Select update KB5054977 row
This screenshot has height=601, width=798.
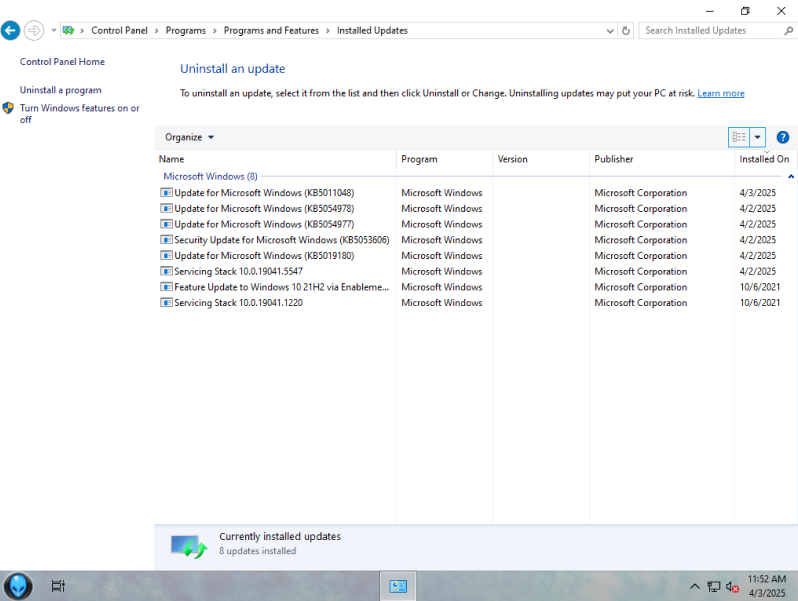(475, 224)
